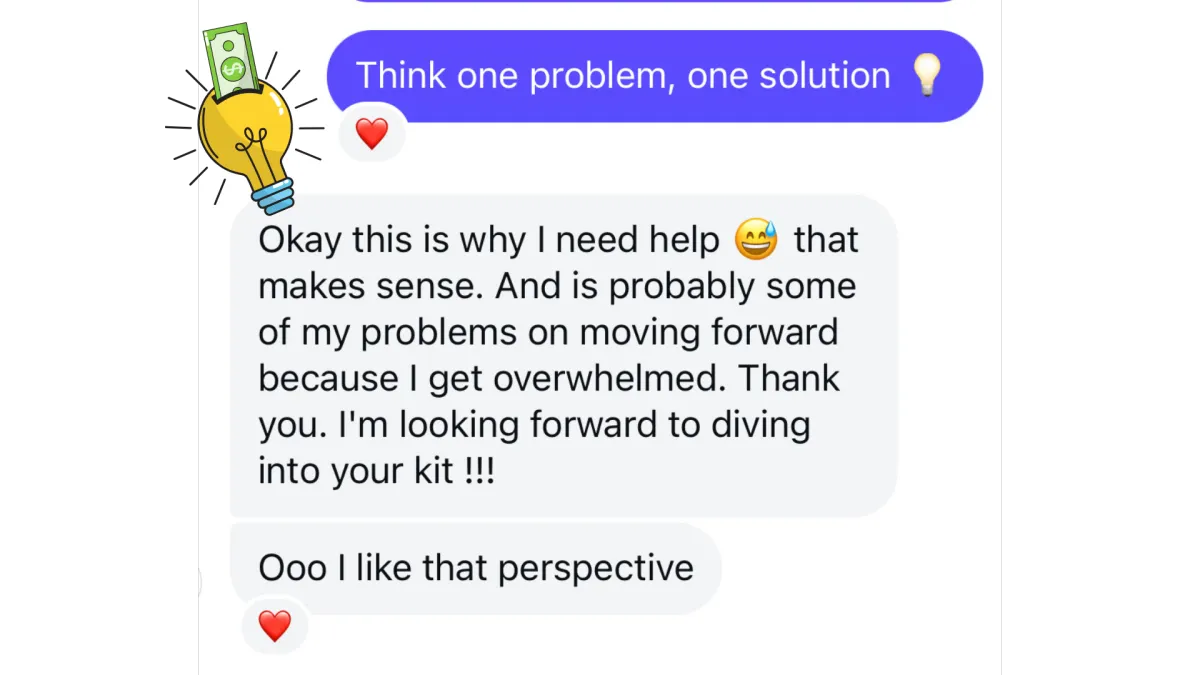The height and width of the screenshot is (675, 1200).
Task: Click the partial avatar circle beside the last message
Action: click(200, 583)
